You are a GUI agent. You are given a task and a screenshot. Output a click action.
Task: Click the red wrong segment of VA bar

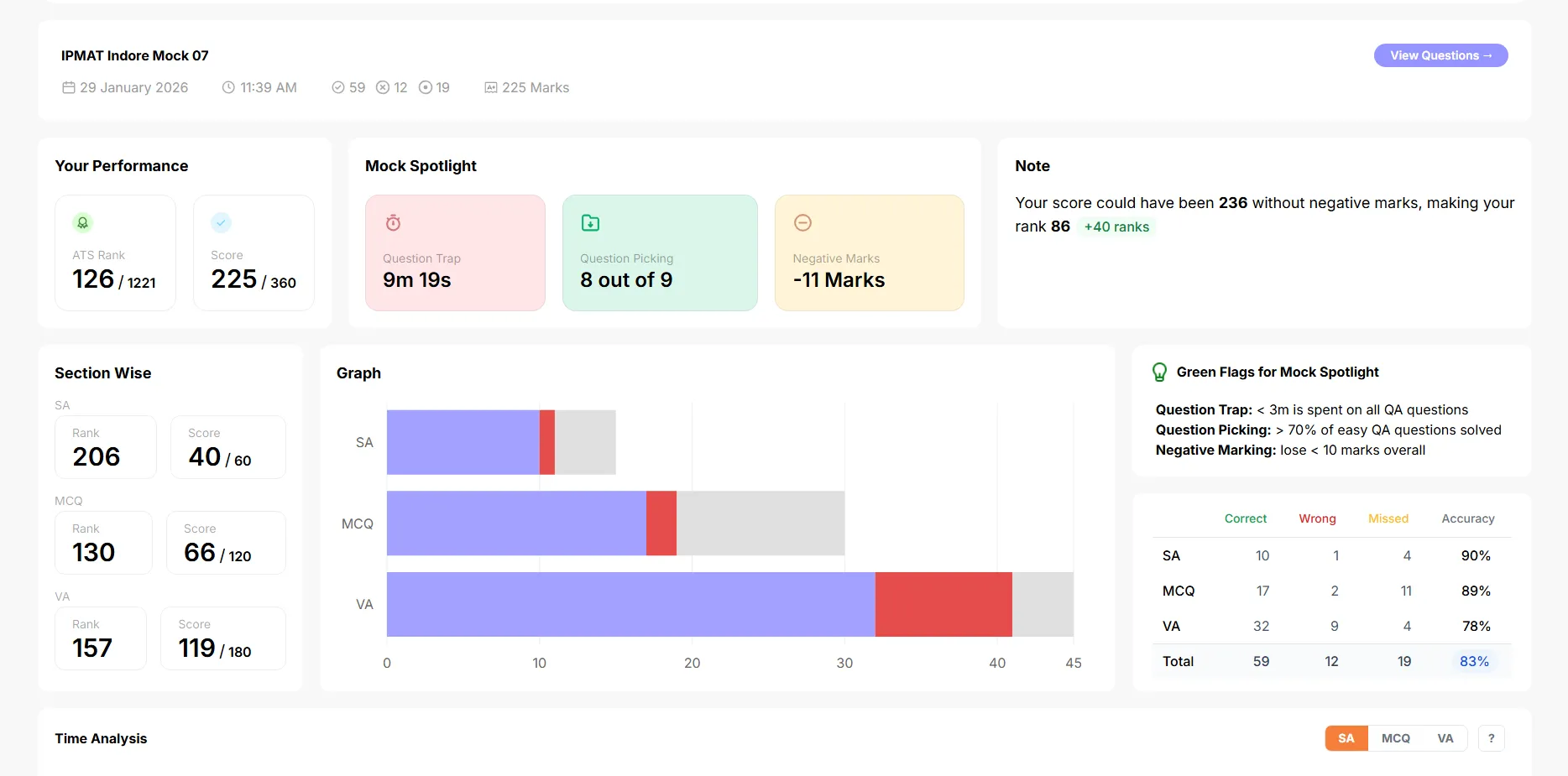(943, 604)
